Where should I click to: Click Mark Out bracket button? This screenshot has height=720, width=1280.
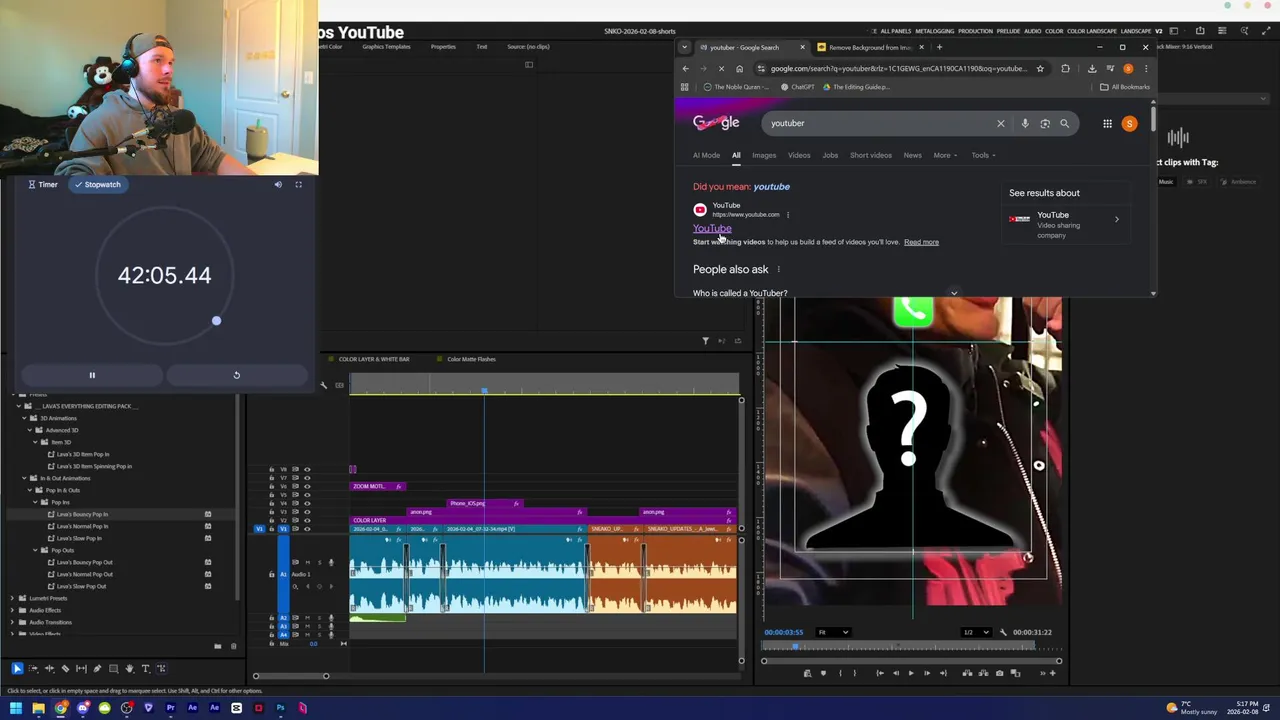click(x=855, y=673)
